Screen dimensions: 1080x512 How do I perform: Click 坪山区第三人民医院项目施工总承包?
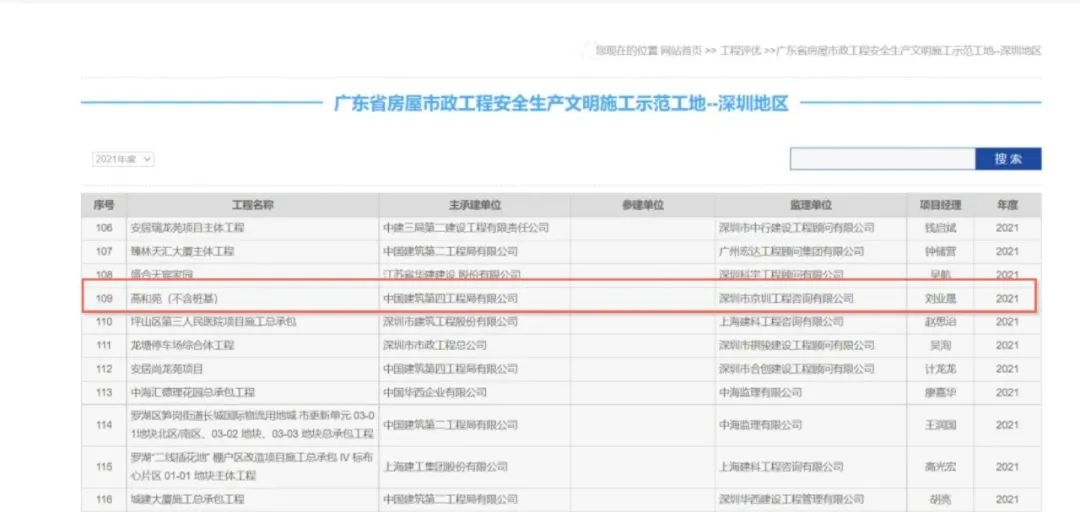pyautogui.click(x=214, y=322)
